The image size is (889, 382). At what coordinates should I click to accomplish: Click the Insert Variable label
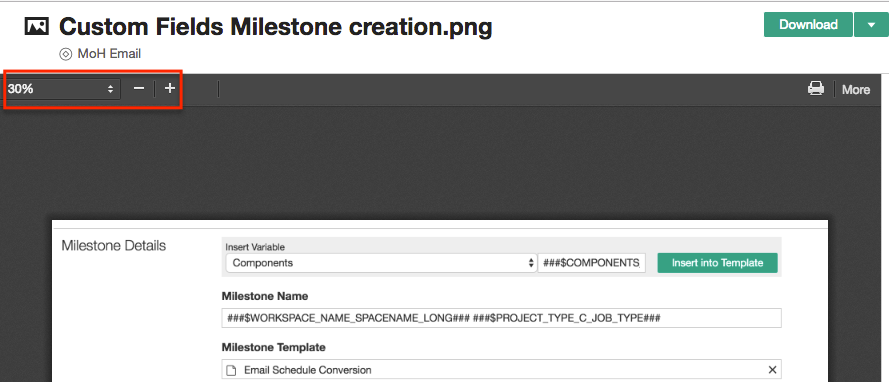pos(255,247)
